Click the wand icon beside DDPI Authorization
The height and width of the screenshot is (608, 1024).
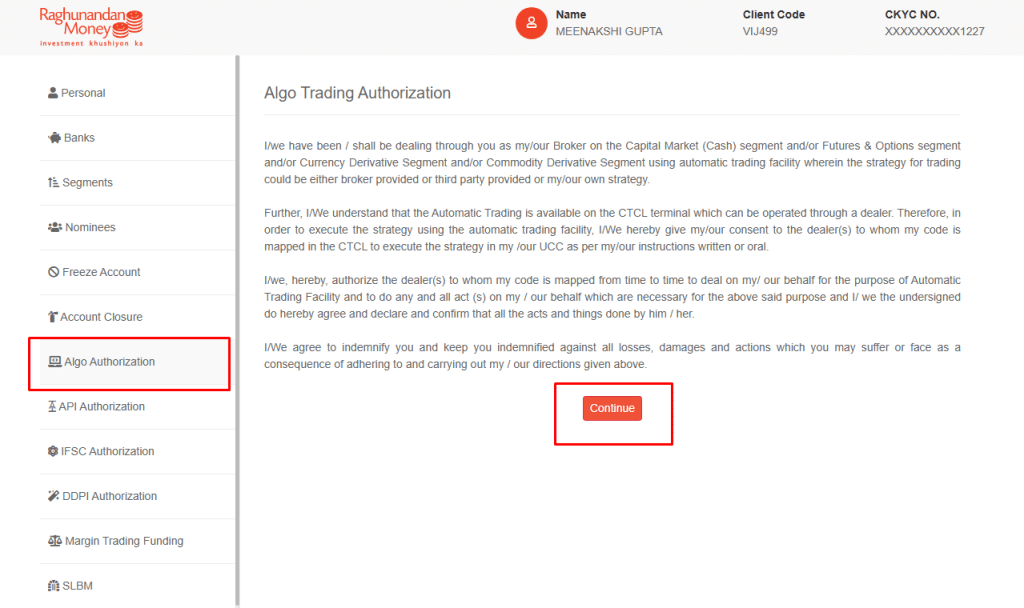(x=54, y=496)
